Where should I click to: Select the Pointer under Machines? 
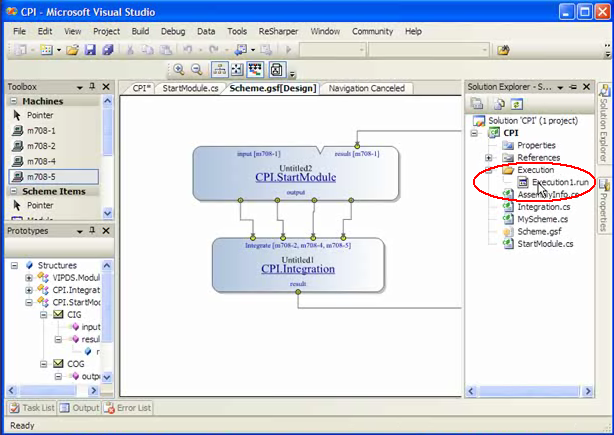(x=53, y=115)
